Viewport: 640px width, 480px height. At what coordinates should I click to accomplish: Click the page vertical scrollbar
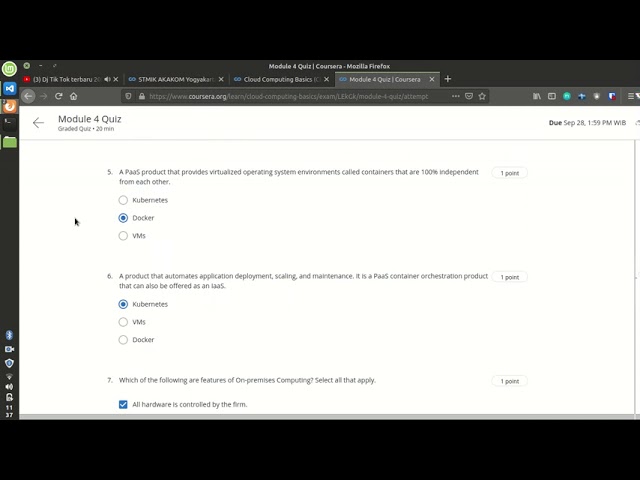point(636,278)
